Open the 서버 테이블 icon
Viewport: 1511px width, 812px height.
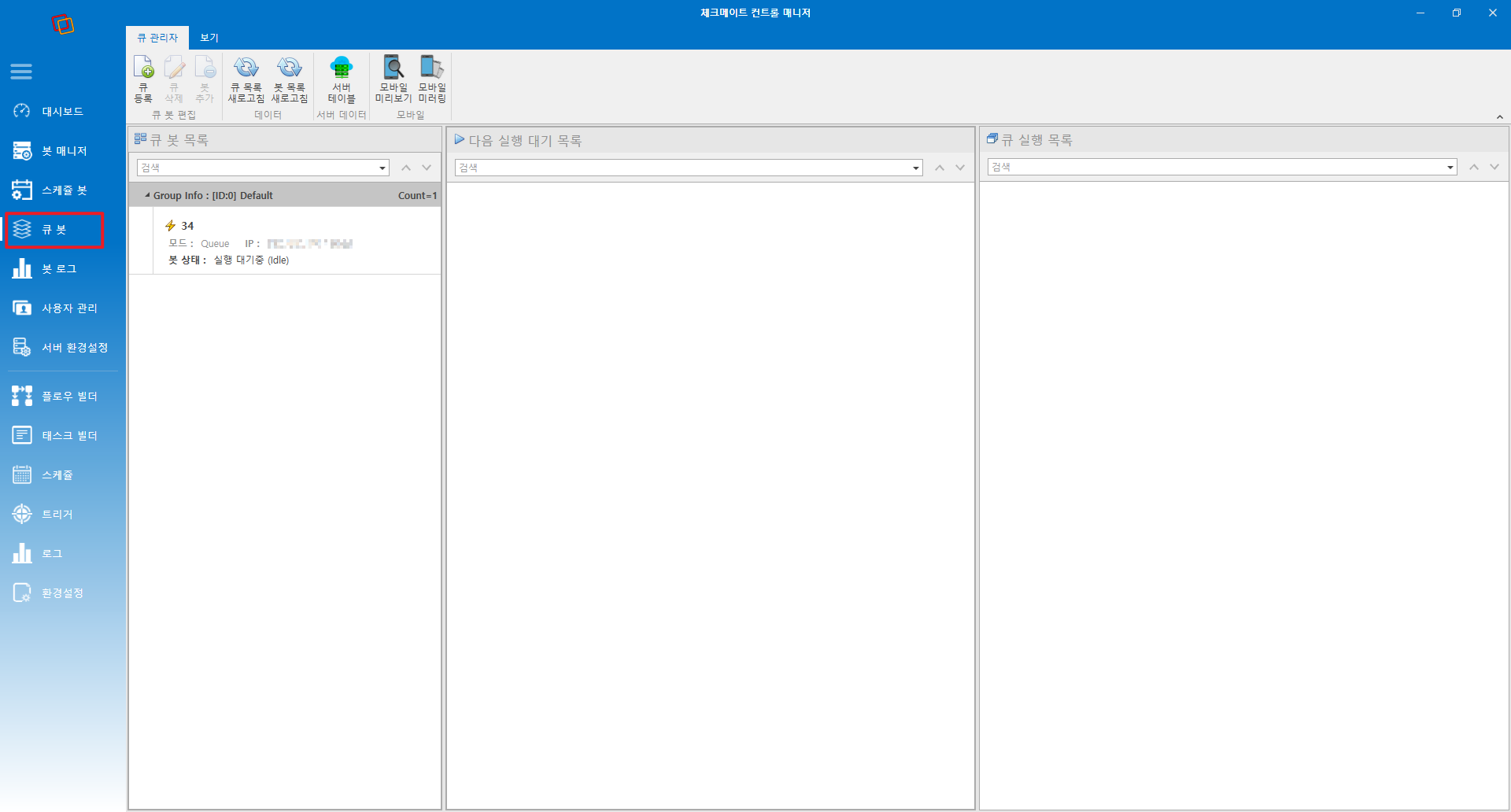pyautogui.click(x=342, y=79)
